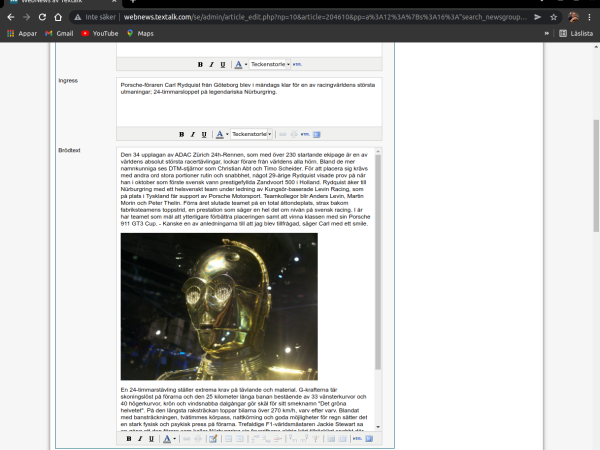The width and height of the screenshot is (600, 450).
Task: Toggle italic in the Brödtext toolbar
Action: tap(140, 439)
